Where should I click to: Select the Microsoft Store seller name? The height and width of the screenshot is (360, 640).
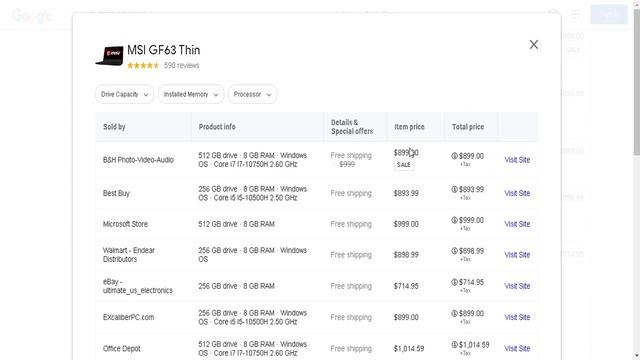(125, 224)
